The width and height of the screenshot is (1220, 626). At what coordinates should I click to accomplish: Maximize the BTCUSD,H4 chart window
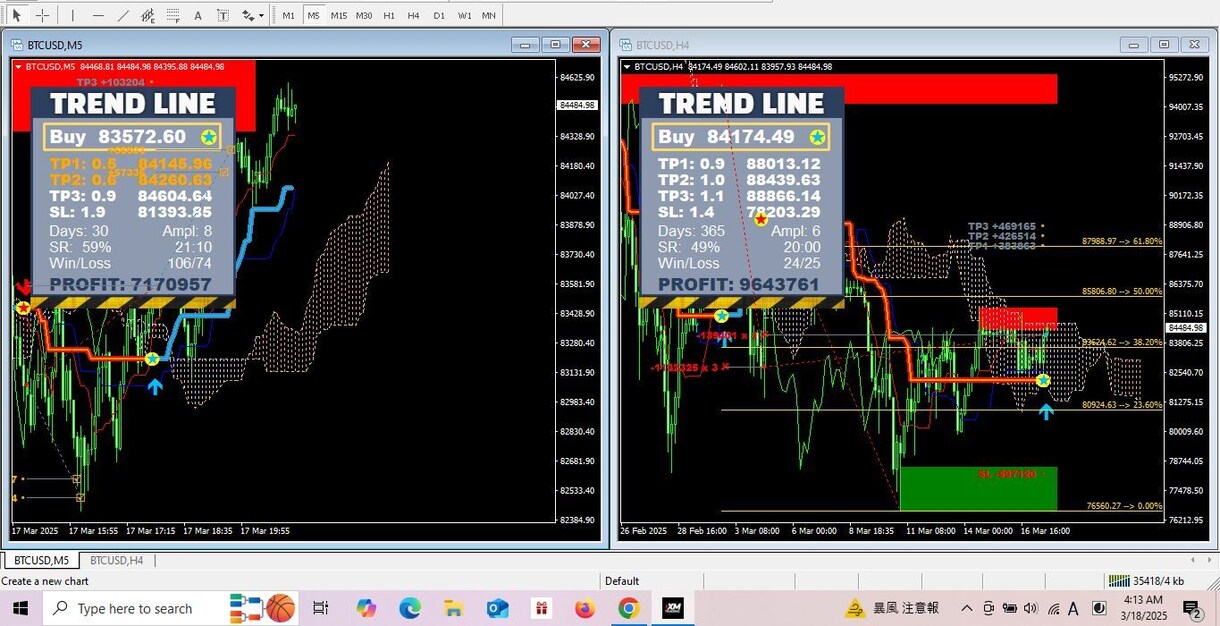(1163, 45)
